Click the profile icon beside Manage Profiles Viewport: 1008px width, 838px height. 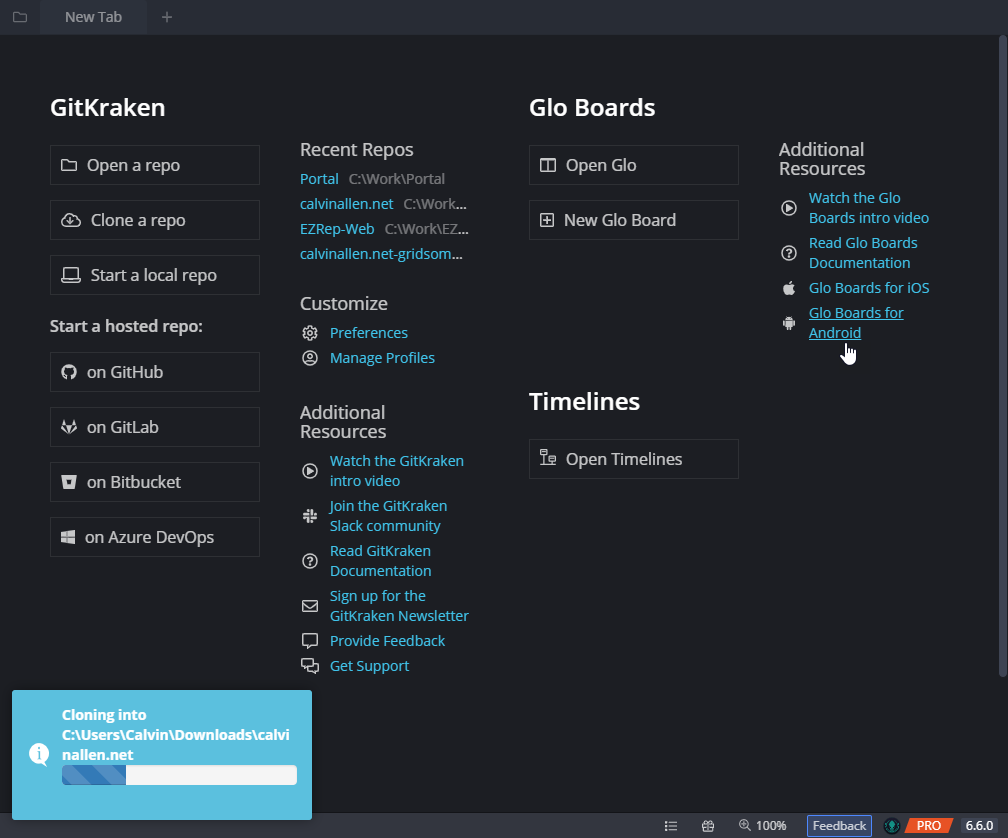(x=310, y=358)
